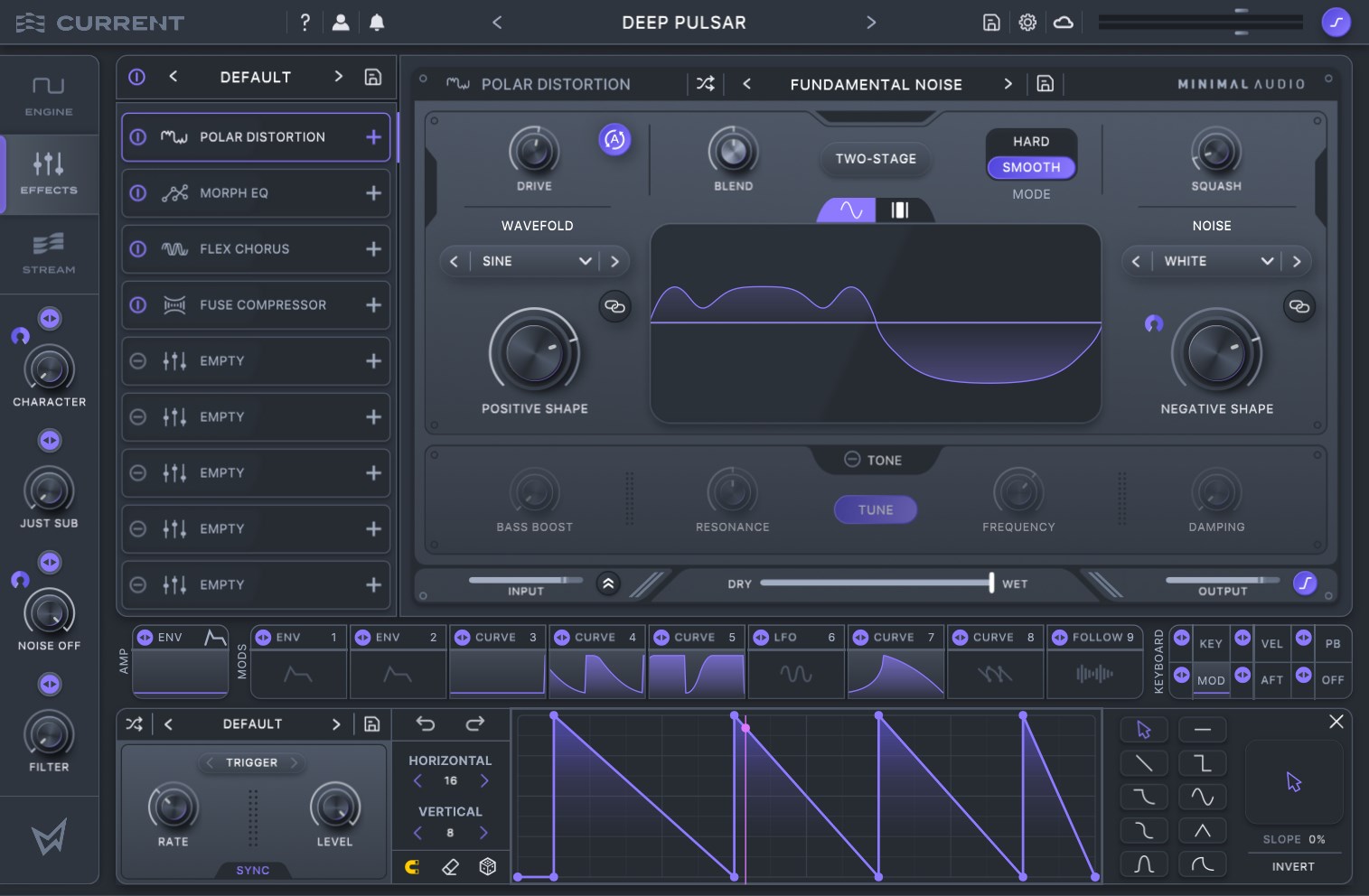Expand the input section chevron button
Screen dimensions: 1369x896
pyautogui.click(x=608, y=583)
